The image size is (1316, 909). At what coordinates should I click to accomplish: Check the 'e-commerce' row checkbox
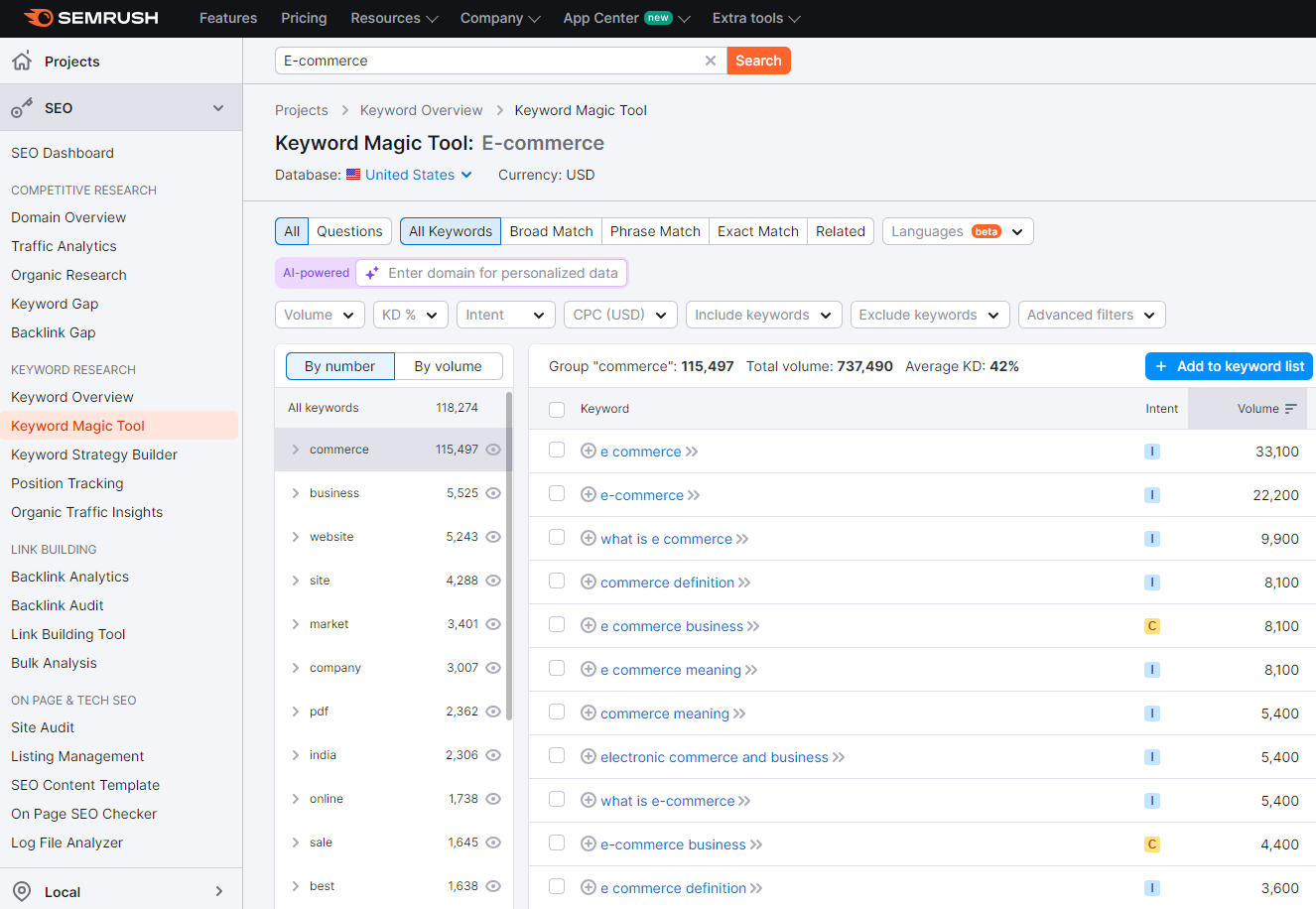pos(557,494)
